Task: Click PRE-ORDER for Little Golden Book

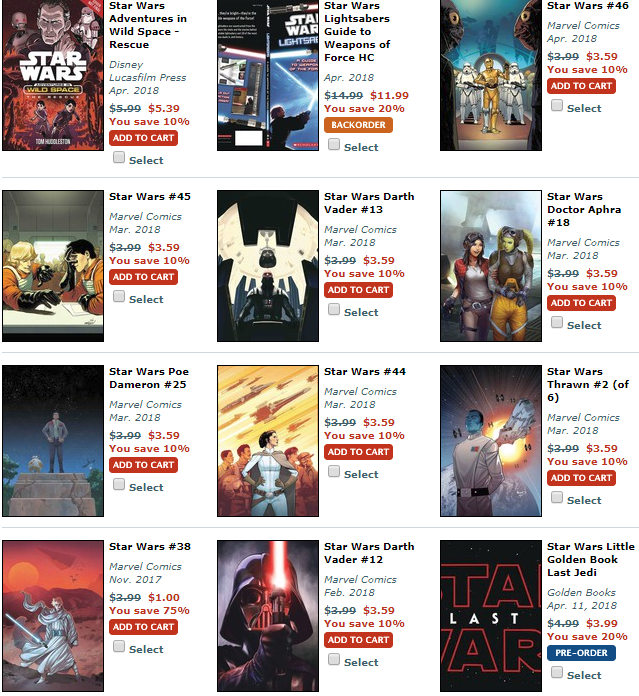Action: click(581, 653)
